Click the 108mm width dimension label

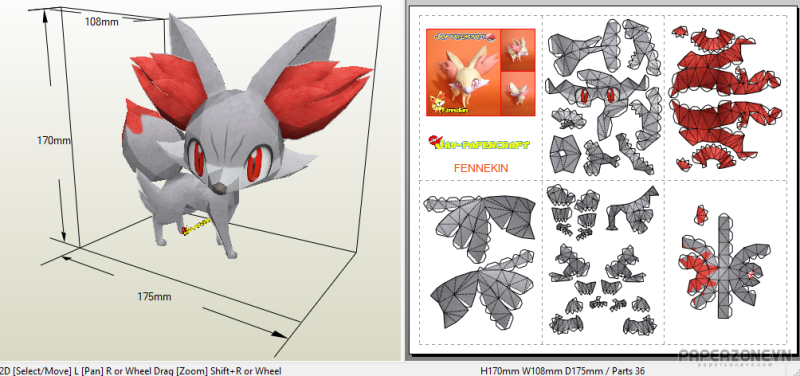pos(102,22)
